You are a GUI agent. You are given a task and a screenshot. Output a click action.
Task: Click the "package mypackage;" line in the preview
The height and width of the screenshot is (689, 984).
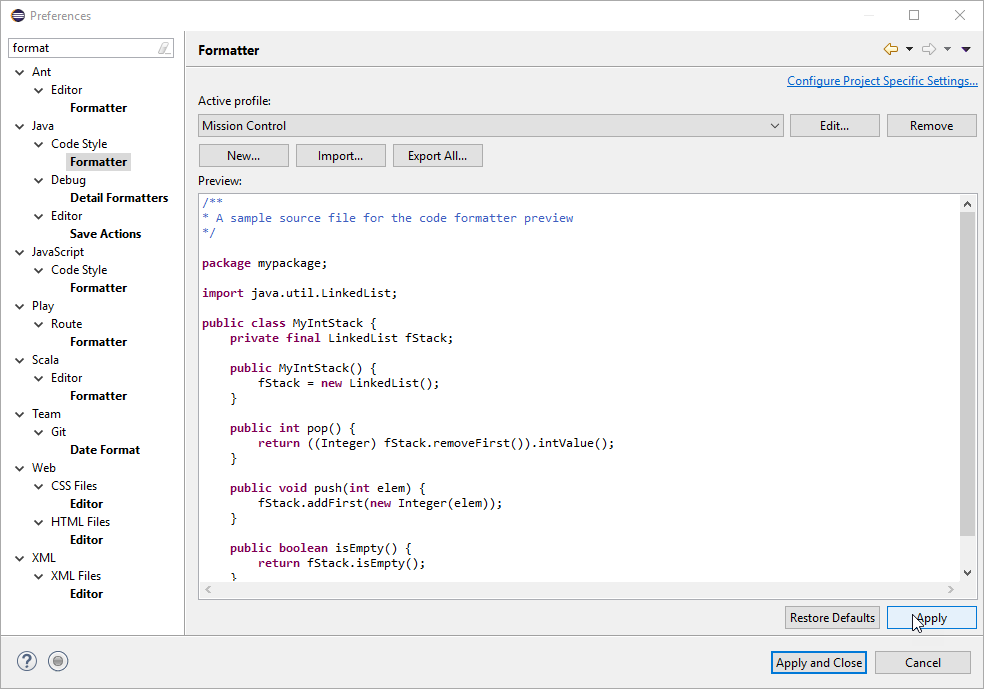coord(264,263)
